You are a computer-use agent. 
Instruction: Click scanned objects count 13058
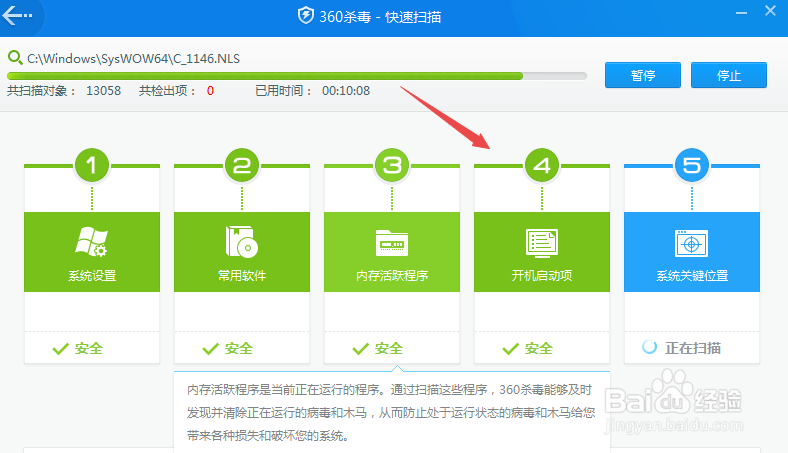coord(104,90)
